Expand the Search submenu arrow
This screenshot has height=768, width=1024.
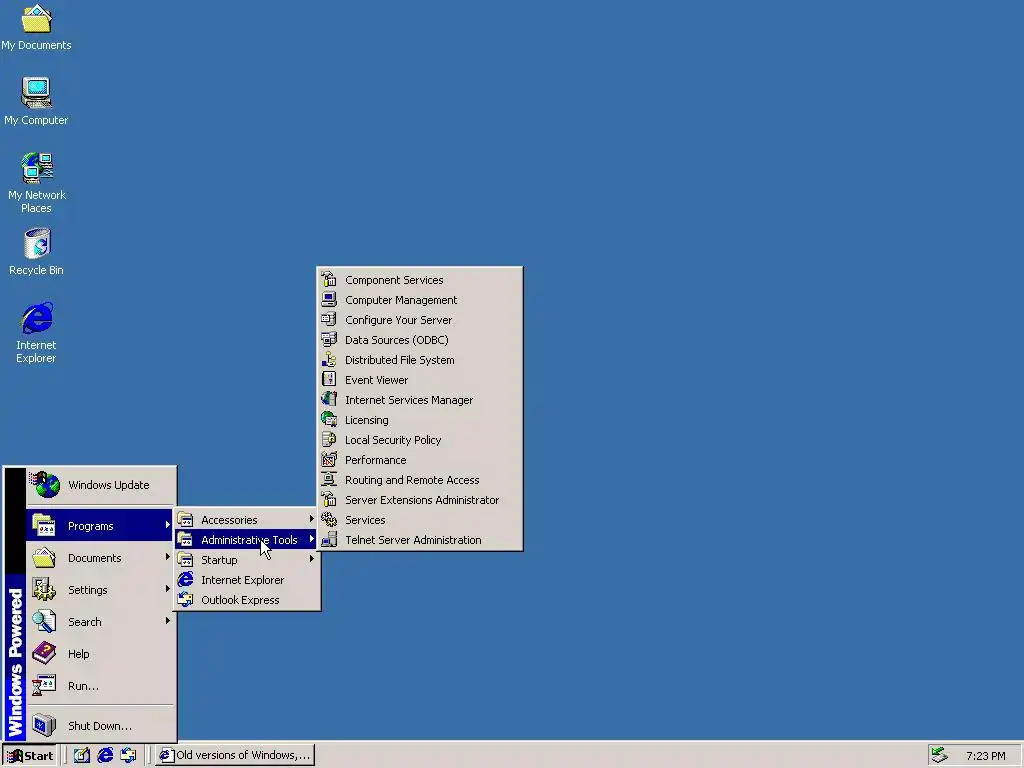[168, 621]
